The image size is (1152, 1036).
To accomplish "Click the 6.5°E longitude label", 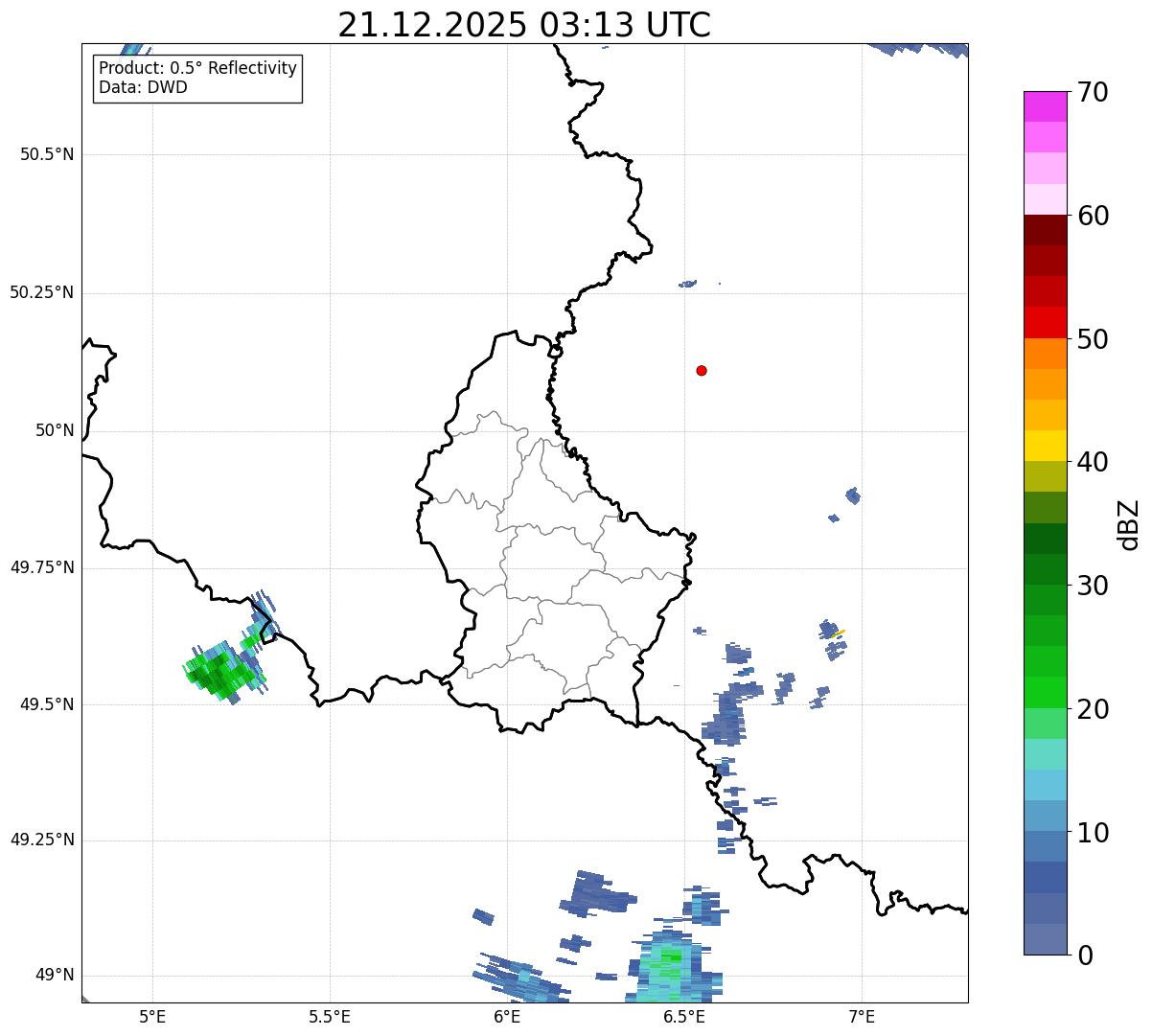I will point(685,1016).
